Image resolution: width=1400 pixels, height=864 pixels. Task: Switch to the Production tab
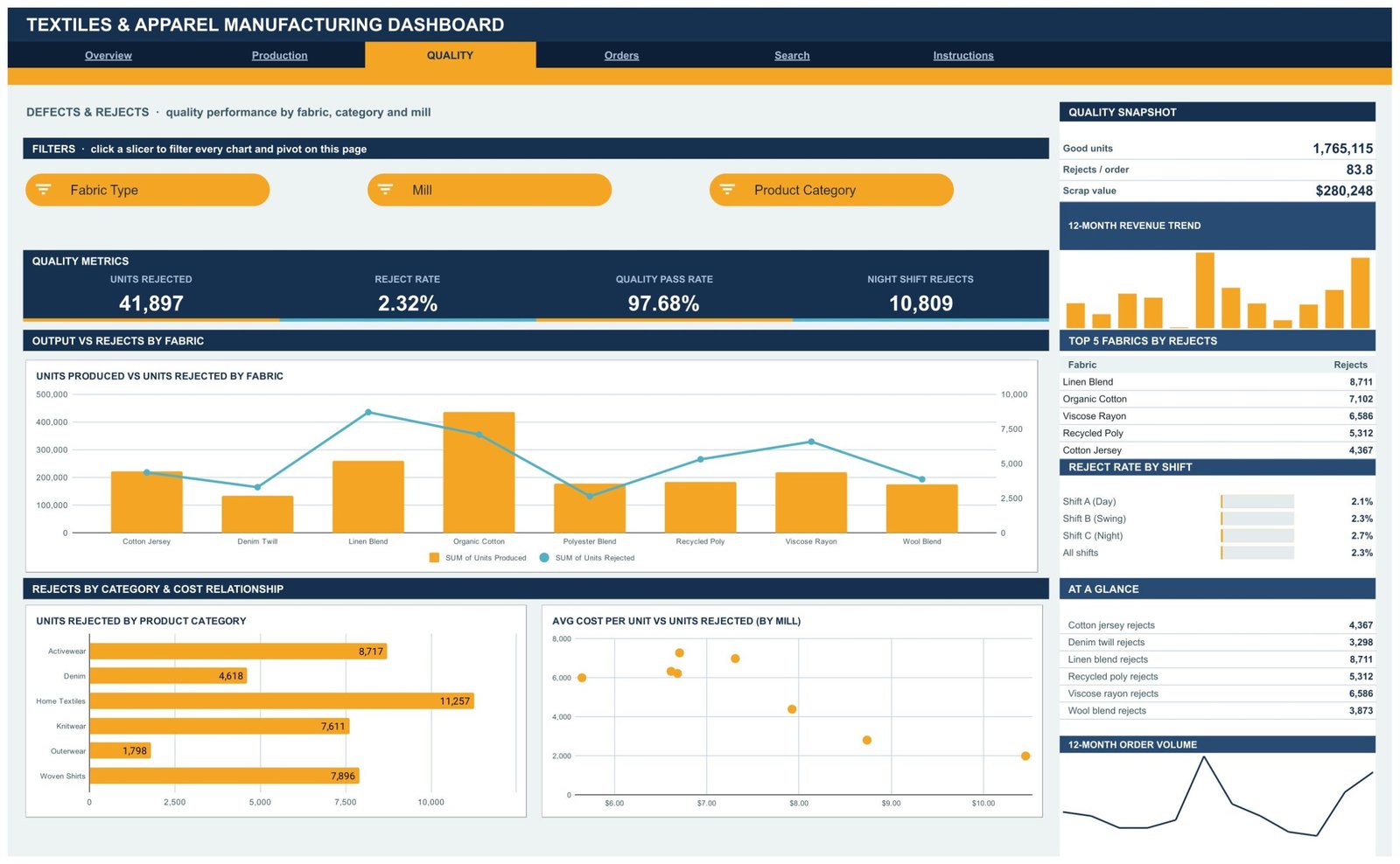pos(280,55)
